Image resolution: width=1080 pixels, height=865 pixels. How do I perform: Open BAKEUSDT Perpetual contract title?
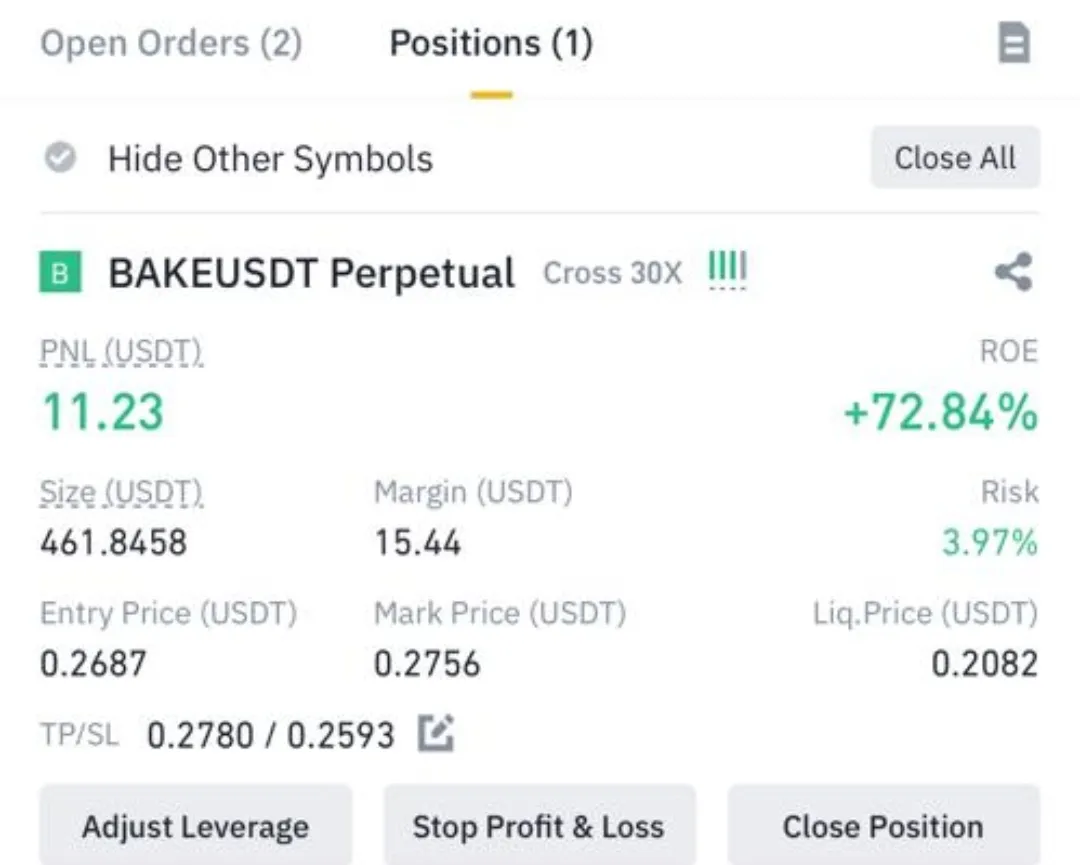coord(311,273)
